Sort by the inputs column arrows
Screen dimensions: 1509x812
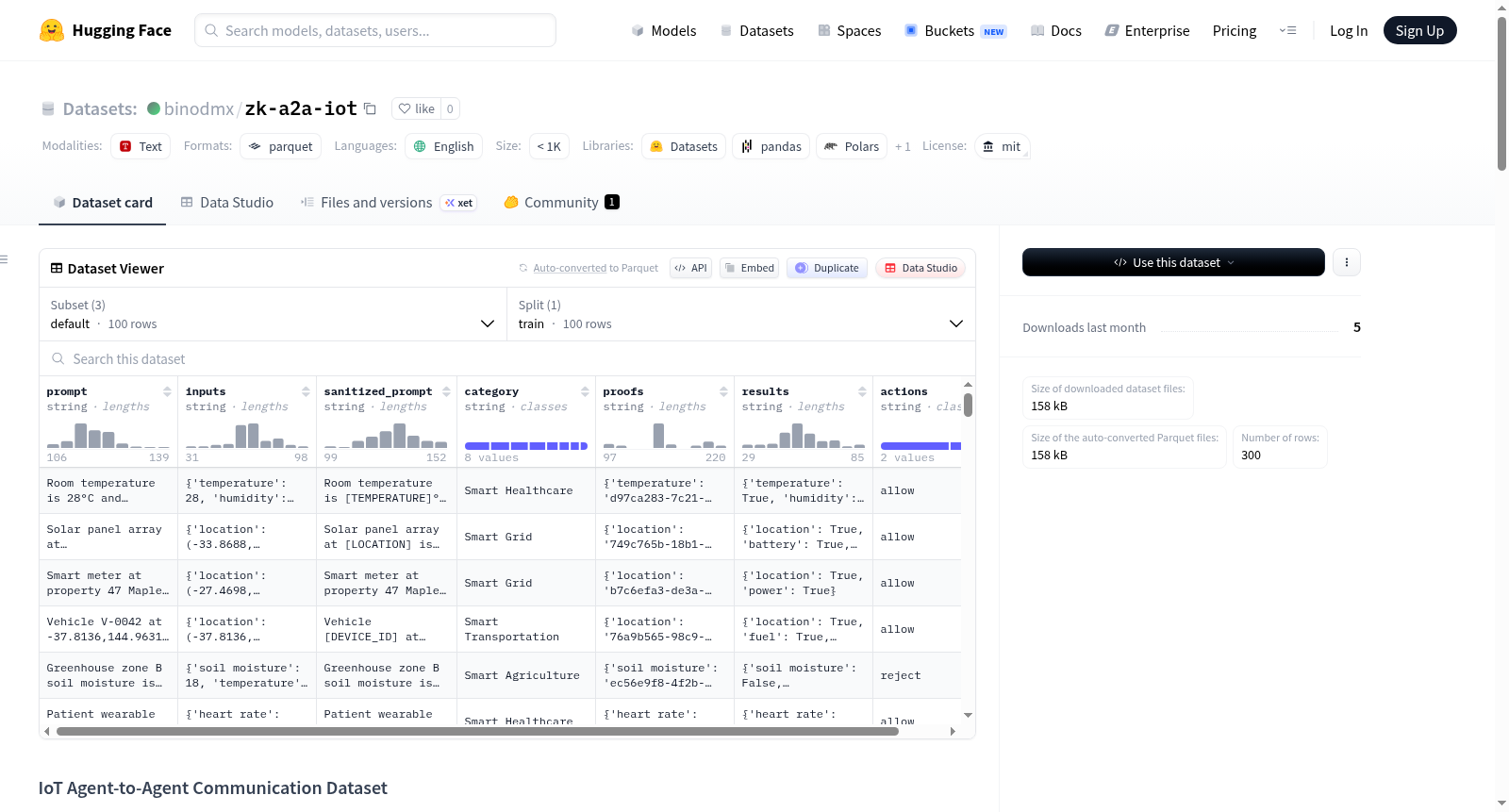point(306,391)
